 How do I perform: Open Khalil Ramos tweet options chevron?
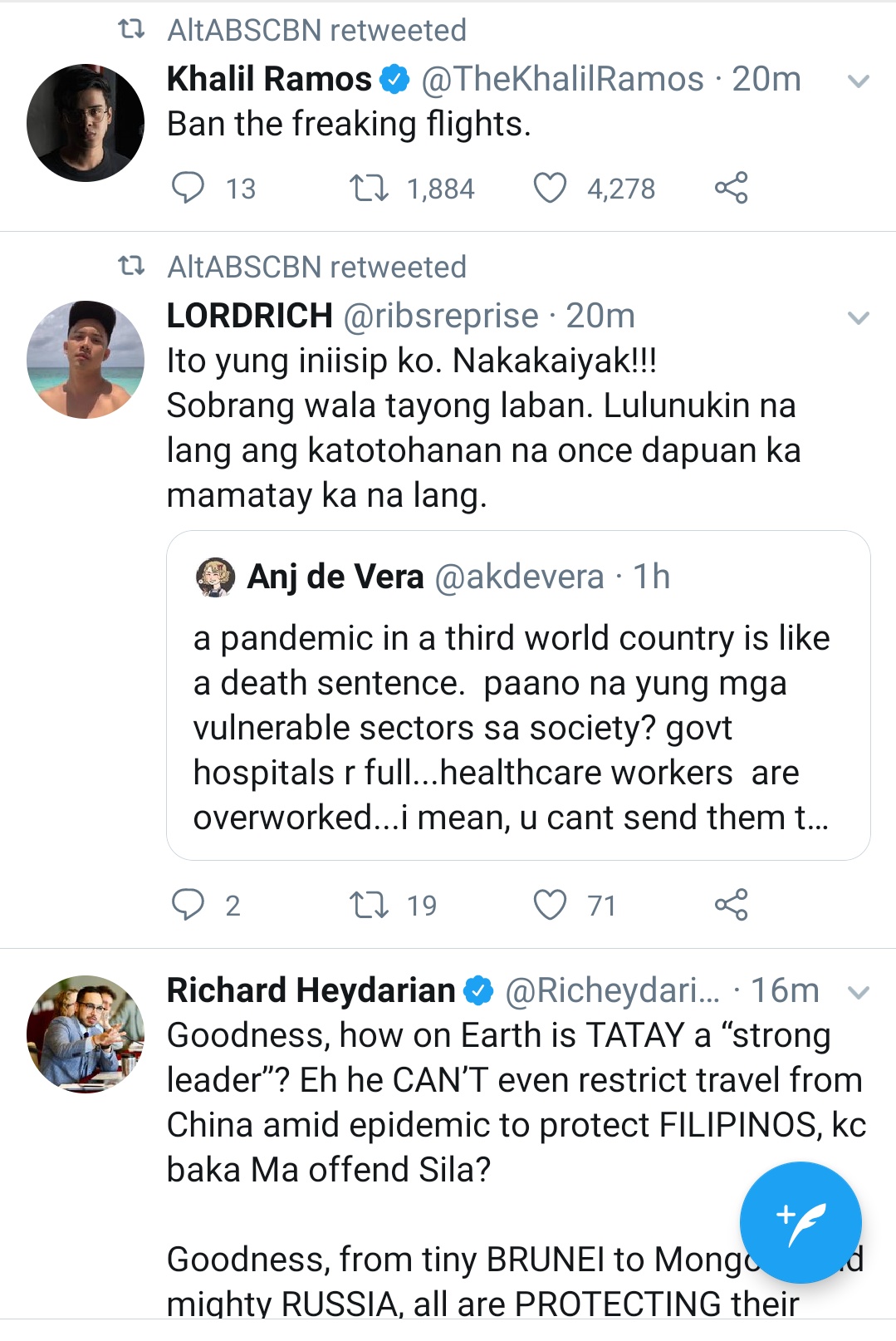point(858,81)
